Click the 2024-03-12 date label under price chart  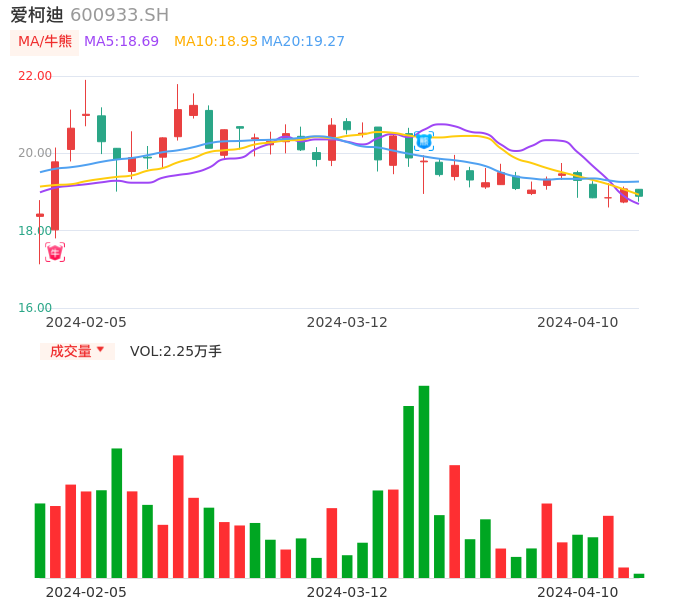pyautogui.click(x=347, y=322)
